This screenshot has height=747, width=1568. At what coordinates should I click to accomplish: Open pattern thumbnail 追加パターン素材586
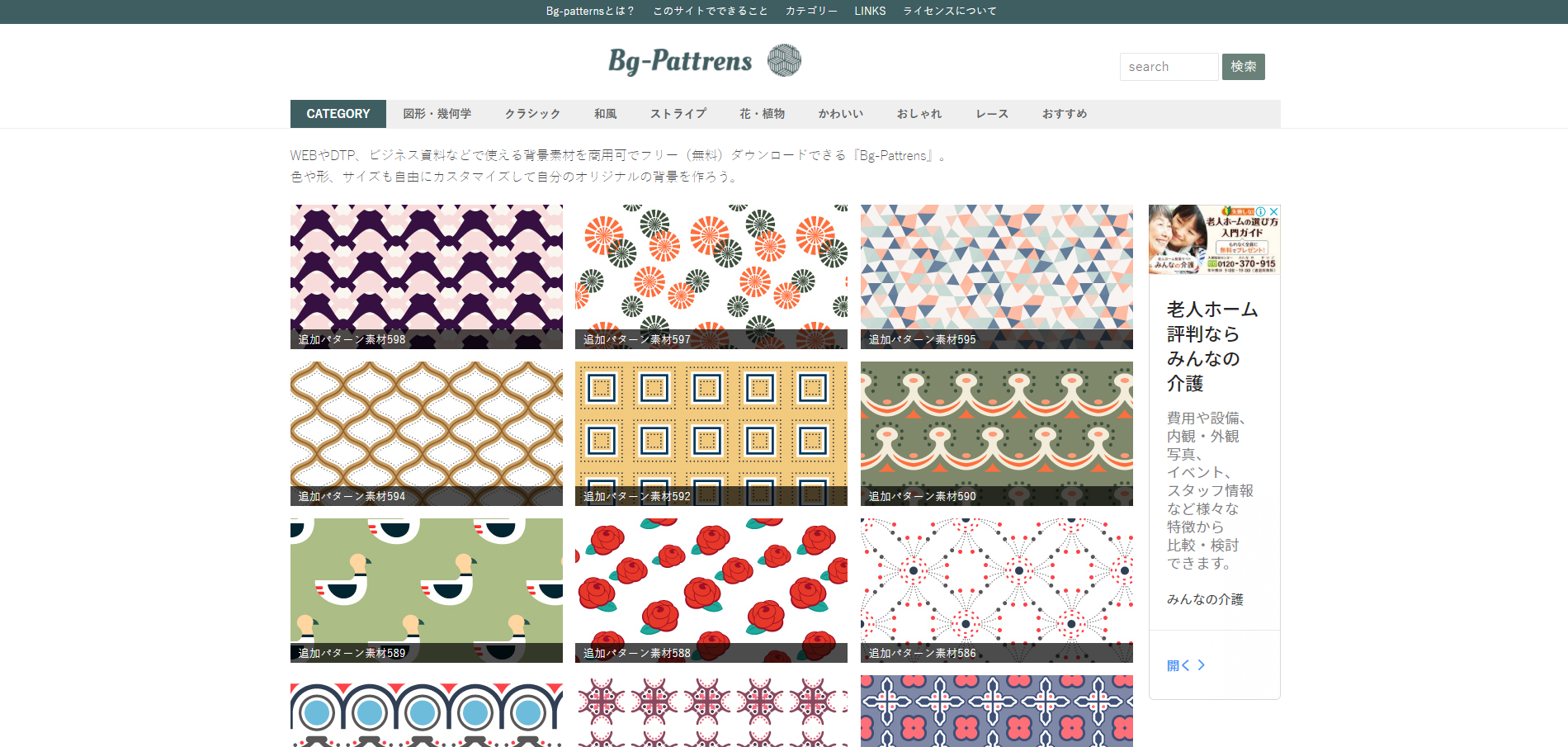click(x=997, y=590)
